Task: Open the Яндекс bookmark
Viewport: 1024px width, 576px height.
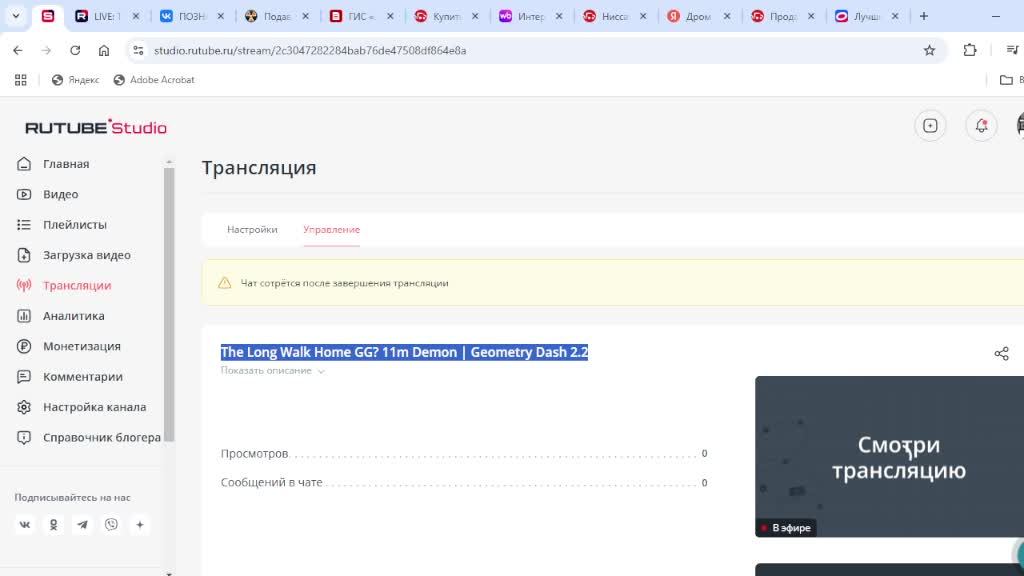Action: pyautogui.click(x=76, y=80)
